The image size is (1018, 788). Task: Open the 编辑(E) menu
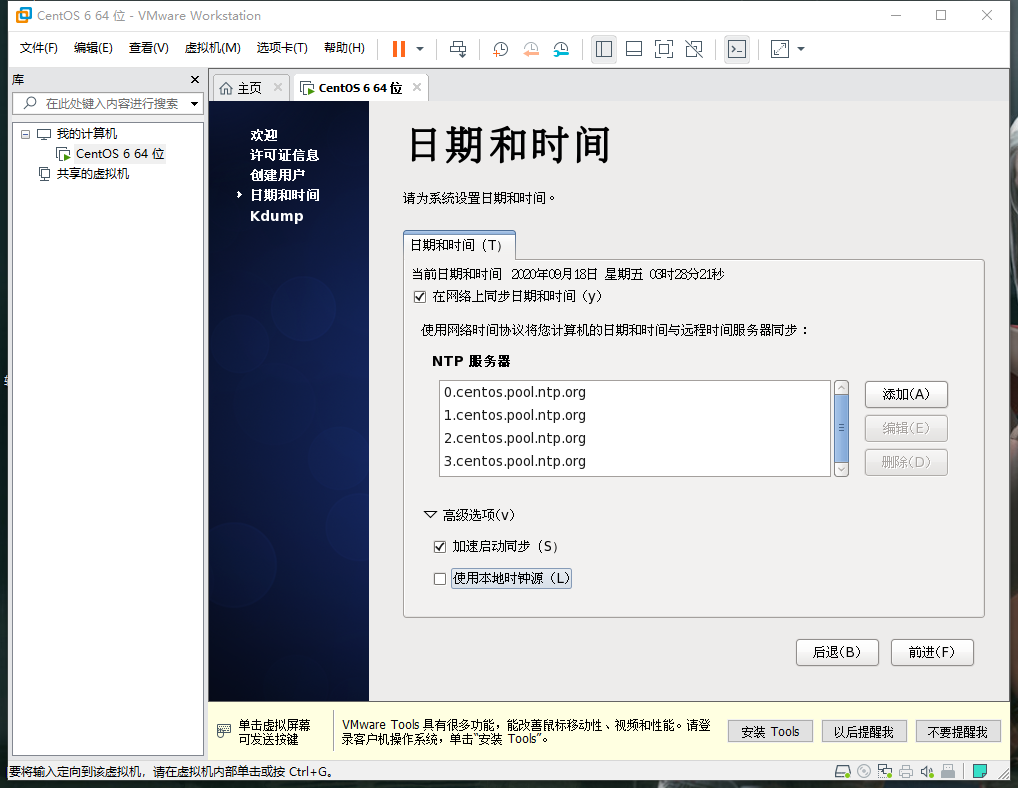tap(93, 48)
